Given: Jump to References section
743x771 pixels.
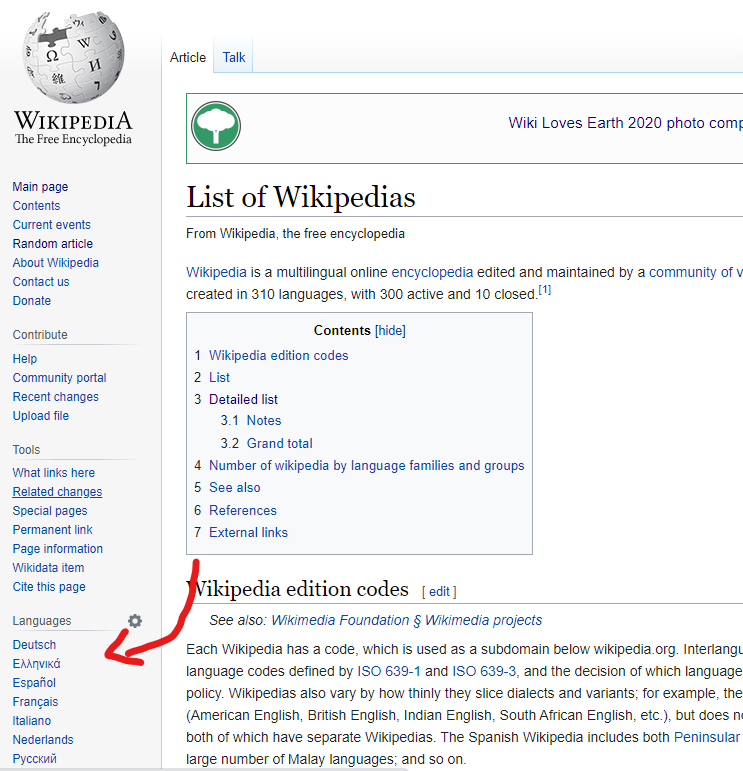Looking at the screenshot, I should [243, 510].
